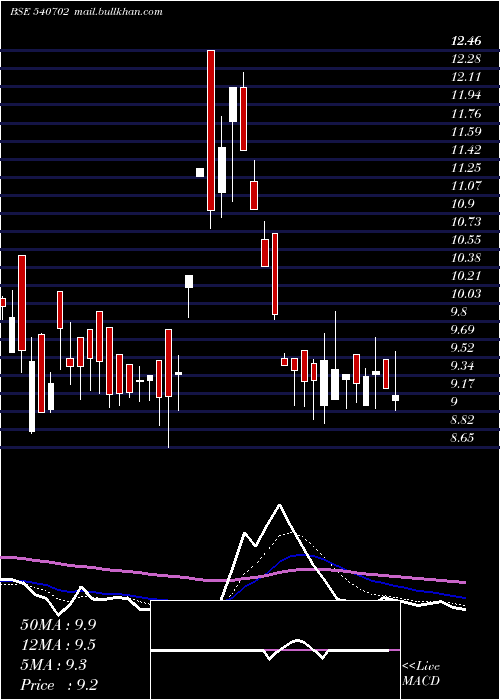
Task: Click the mail.bullkhan.com source text
Action: [118, 12]
